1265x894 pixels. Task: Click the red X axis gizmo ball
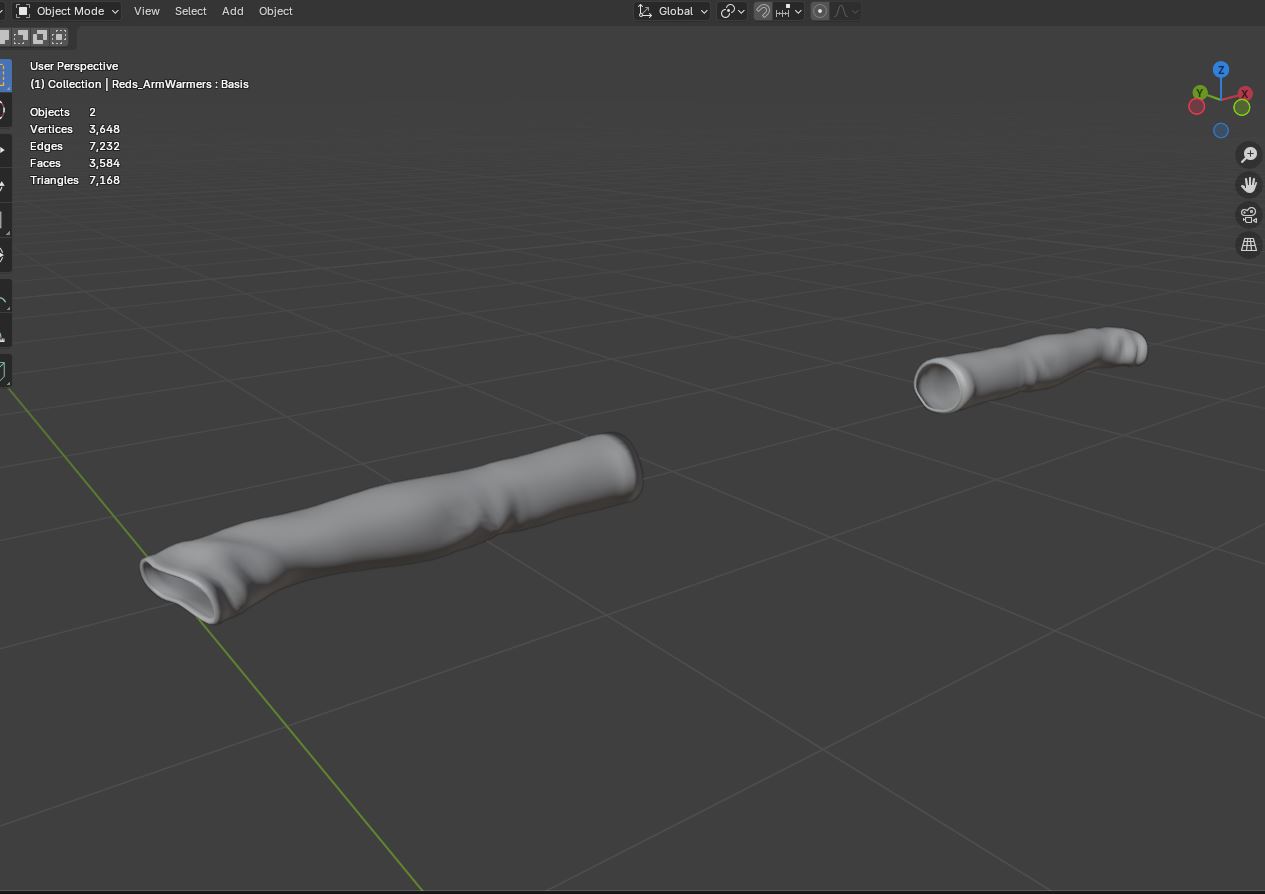(1244, 94)
